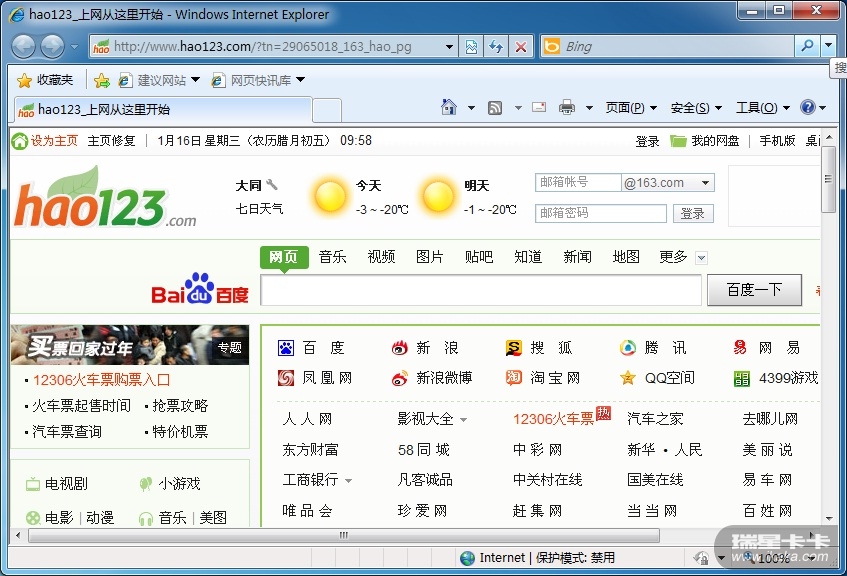Click the browser Forward arrow button
The image size is (847, 576).
(x=52, y=46)
